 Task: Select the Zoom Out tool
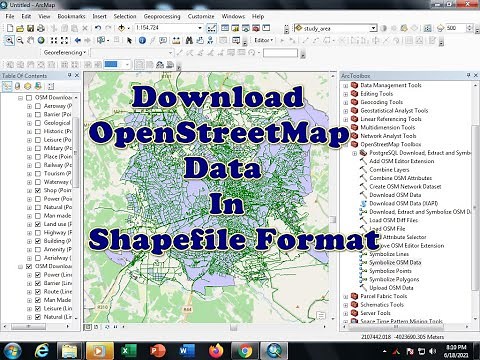20,41
